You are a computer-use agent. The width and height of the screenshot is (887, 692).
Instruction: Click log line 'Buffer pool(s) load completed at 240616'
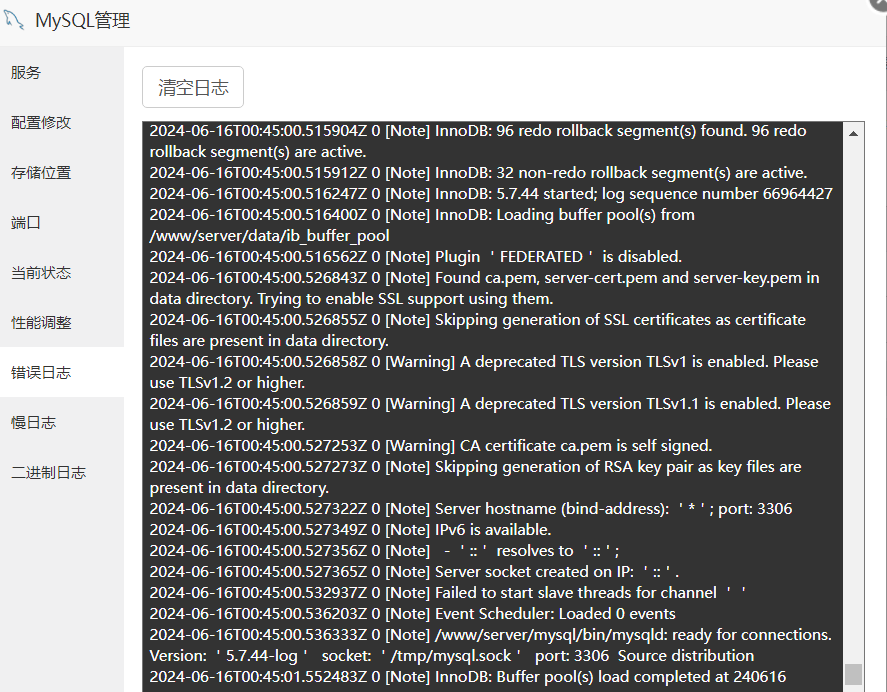(468, 677)
